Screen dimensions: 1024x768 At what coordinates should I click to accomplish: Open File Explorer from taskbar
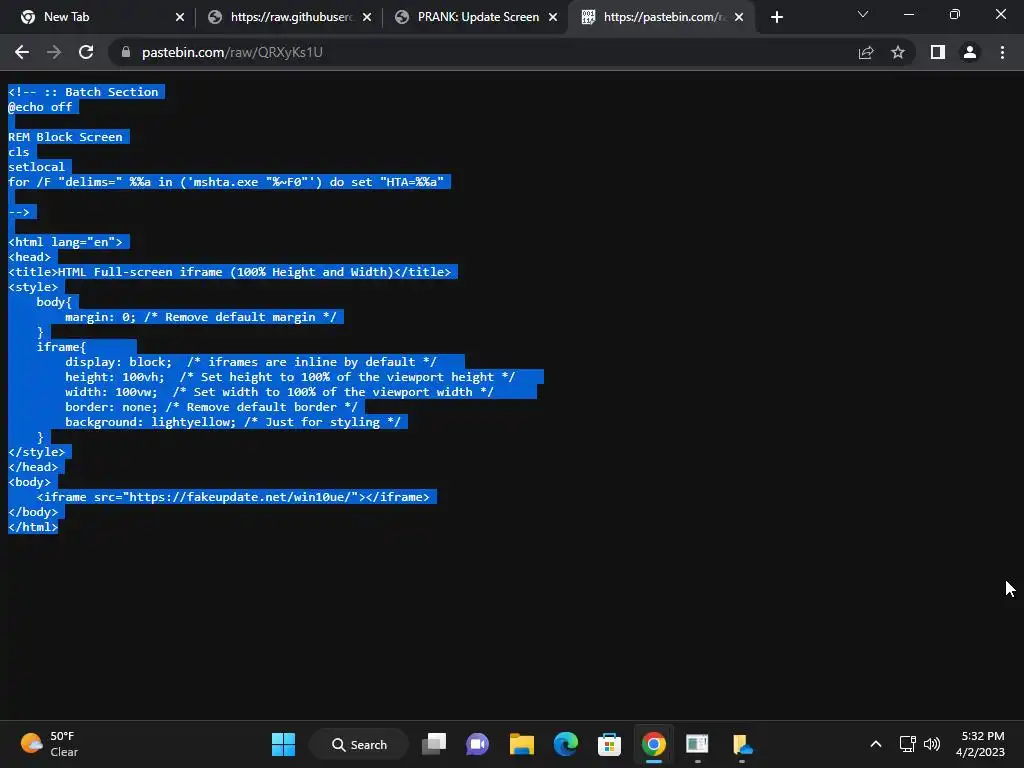click(x=522, y=744)
